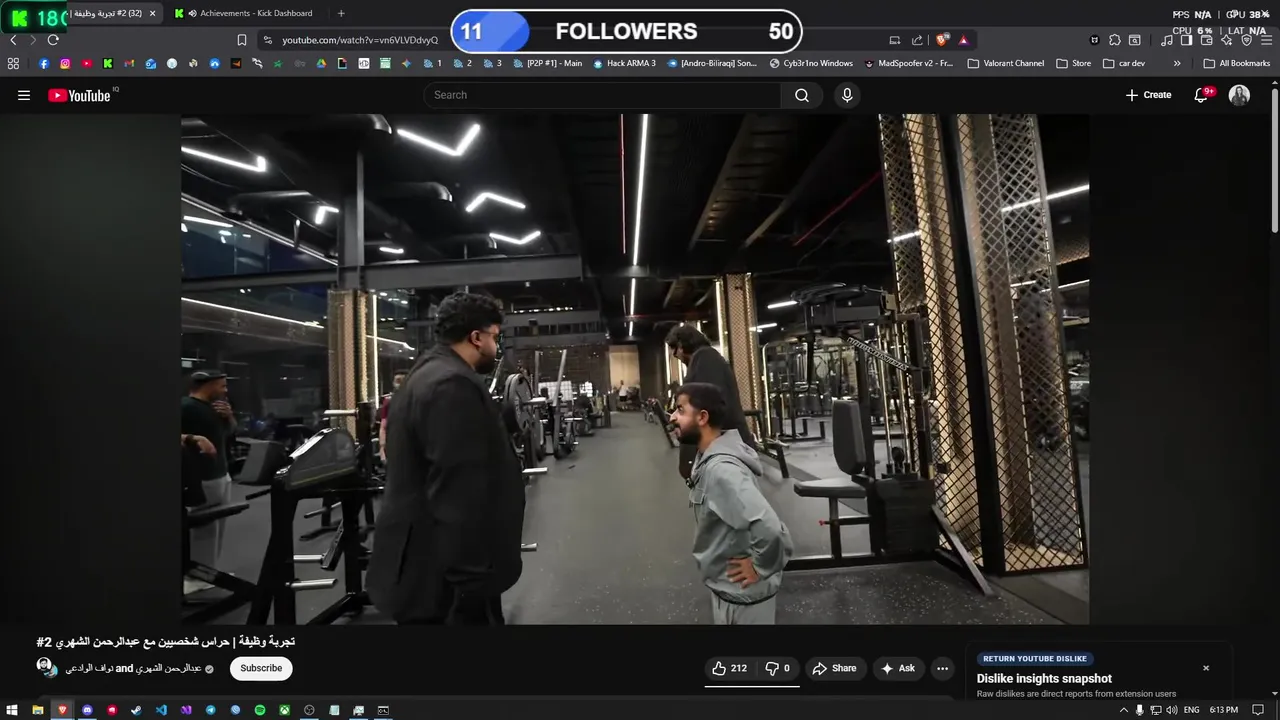
Task: Show hidden bookmarks with chevron
Action: [x=1177, y=63]
